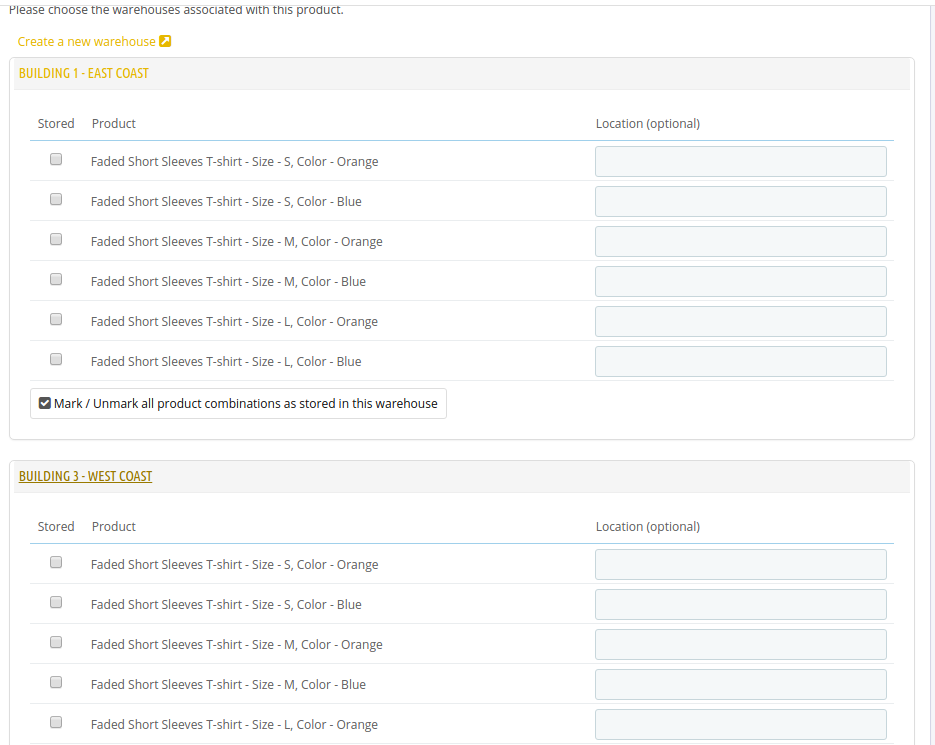Check Stored for Size S Orange in Building 1
935x745 pixels.
56,159
